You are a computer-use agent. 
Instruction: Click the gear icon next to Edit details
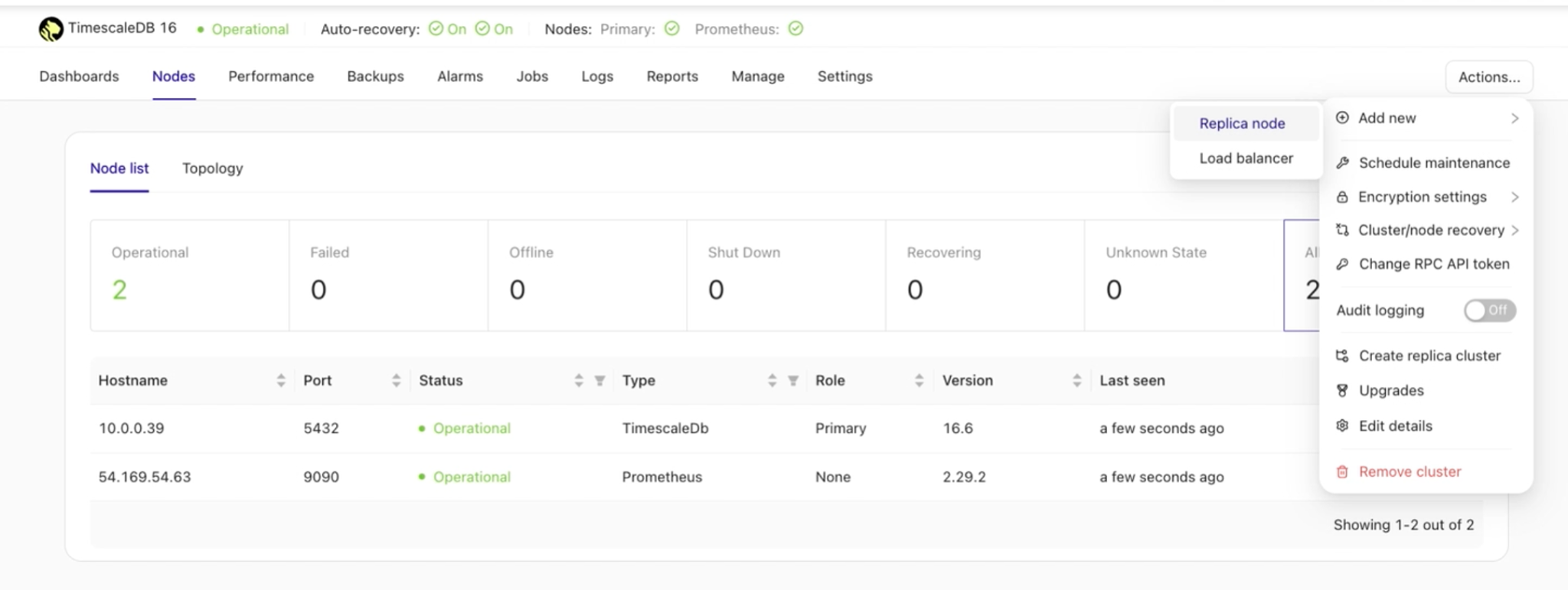click(x=1342, y=426)
